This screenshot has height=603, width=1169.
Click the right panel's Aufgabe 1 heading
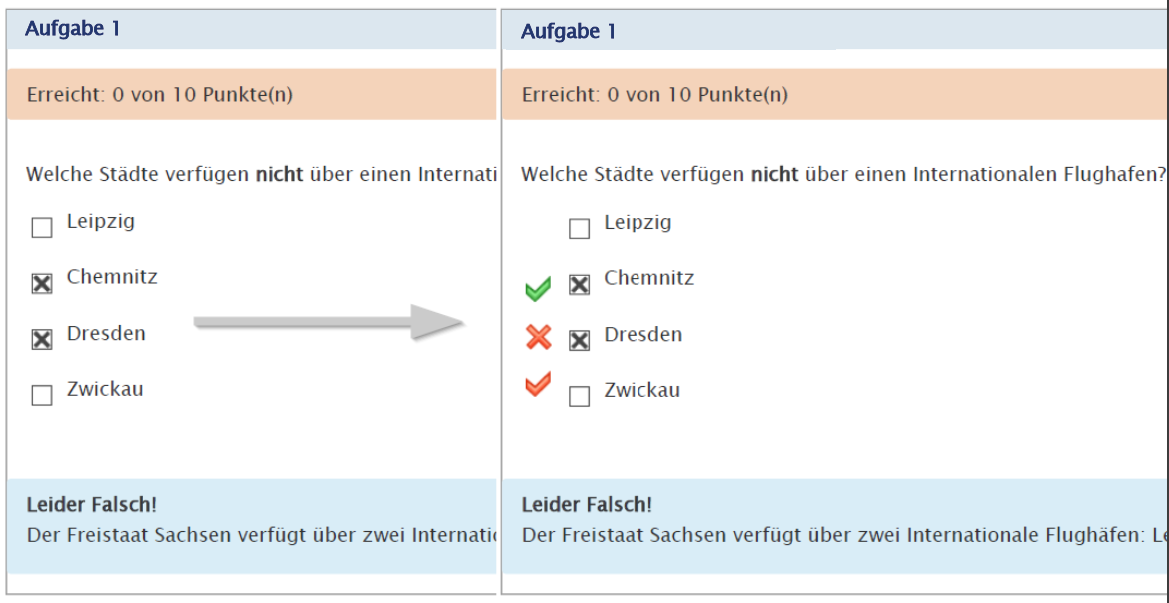coord(569,32)
